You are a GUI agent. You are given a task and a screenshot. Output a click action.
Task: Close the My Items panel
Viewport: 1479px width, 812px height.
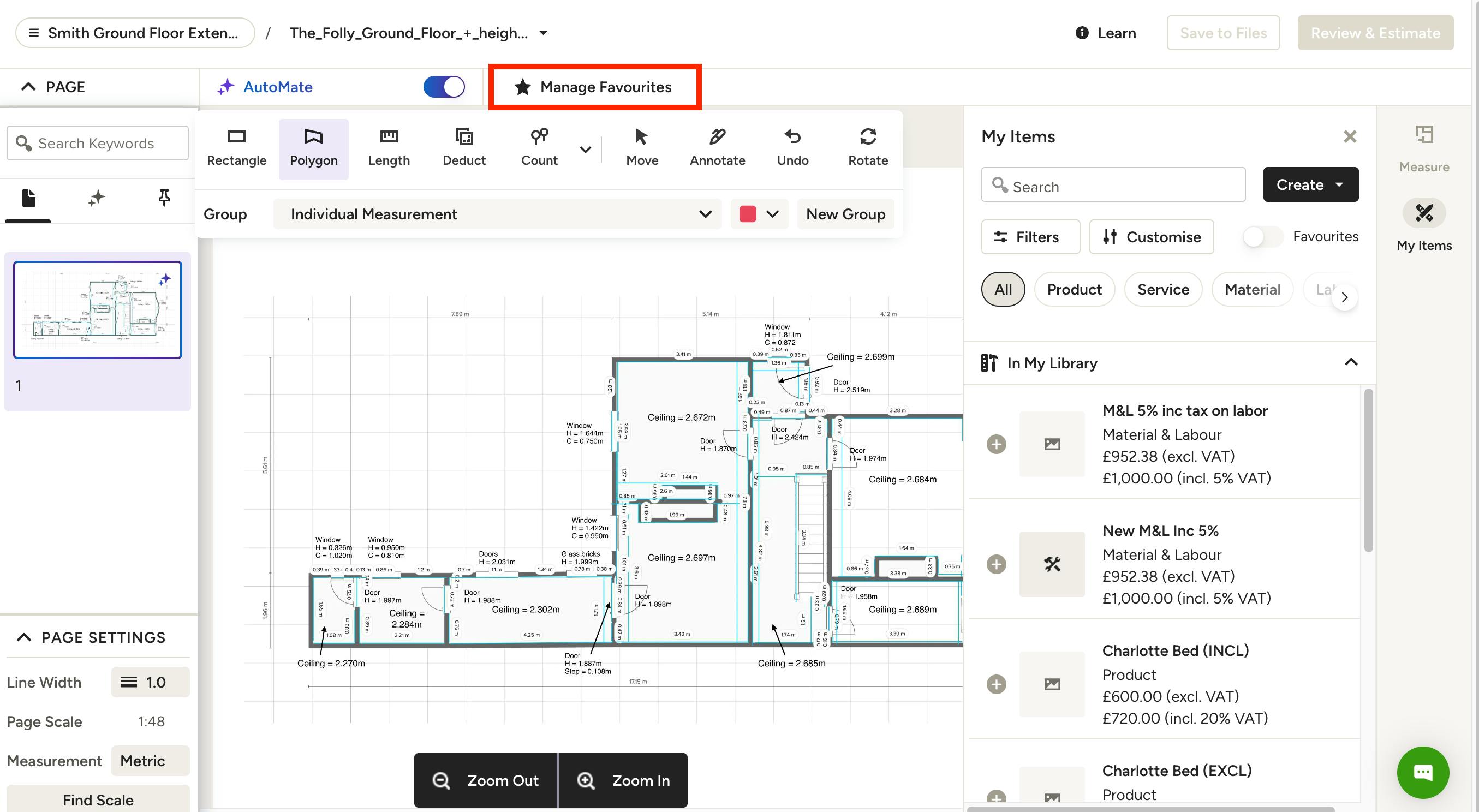[1350, 136]
